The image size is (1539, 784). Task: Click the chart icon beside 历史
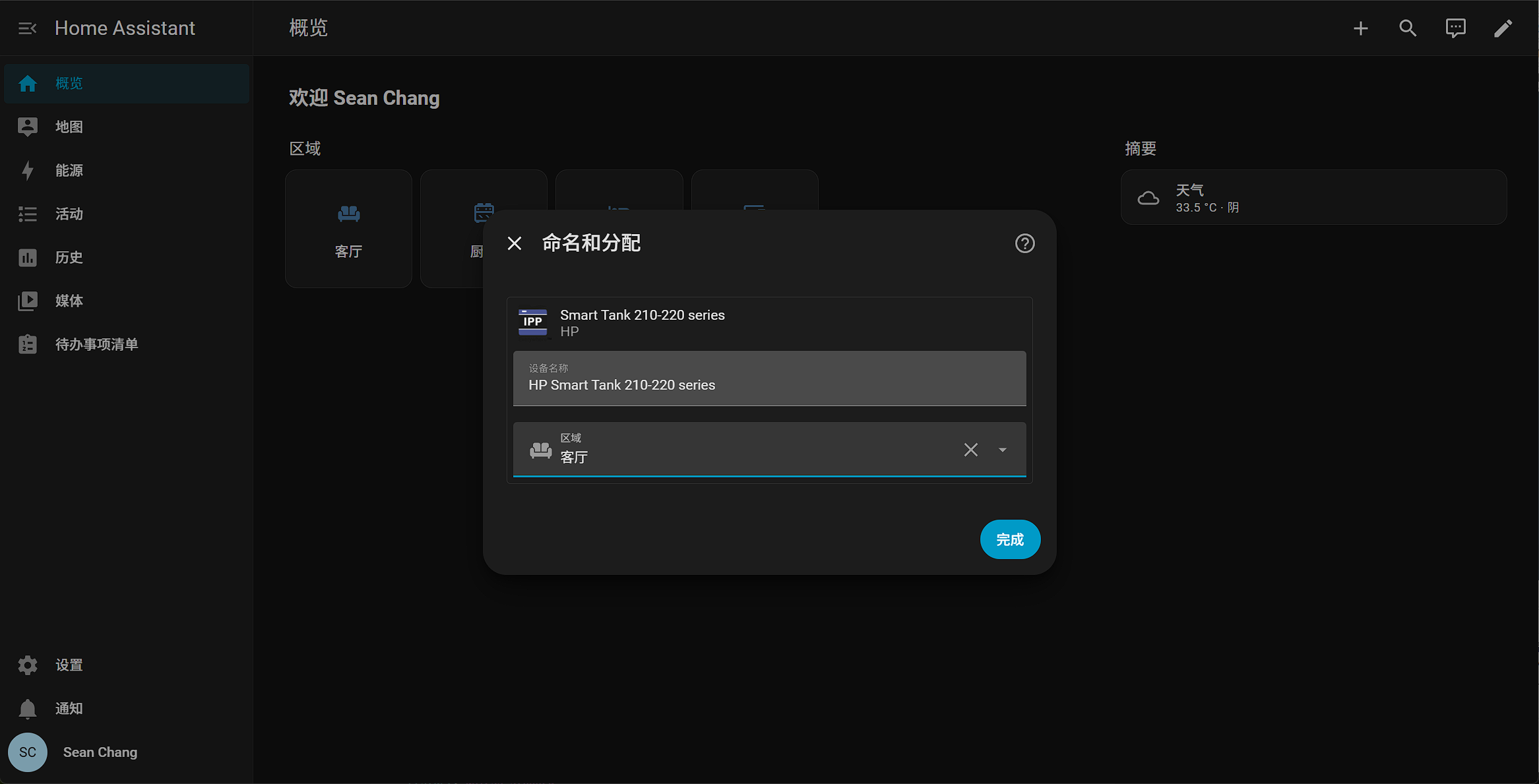(28, 257)
